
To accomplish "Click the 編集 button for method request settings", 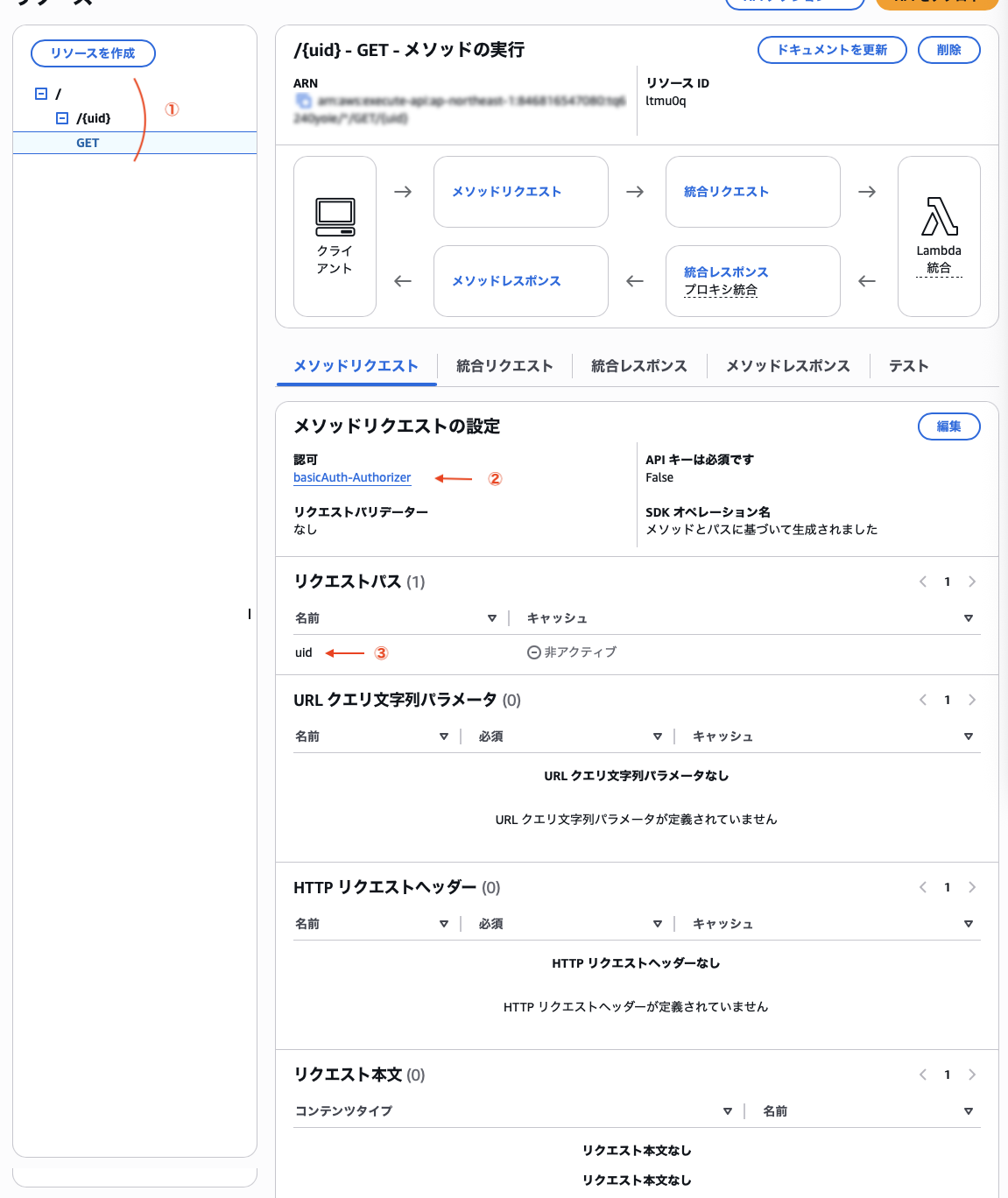I will coord(948,426).
